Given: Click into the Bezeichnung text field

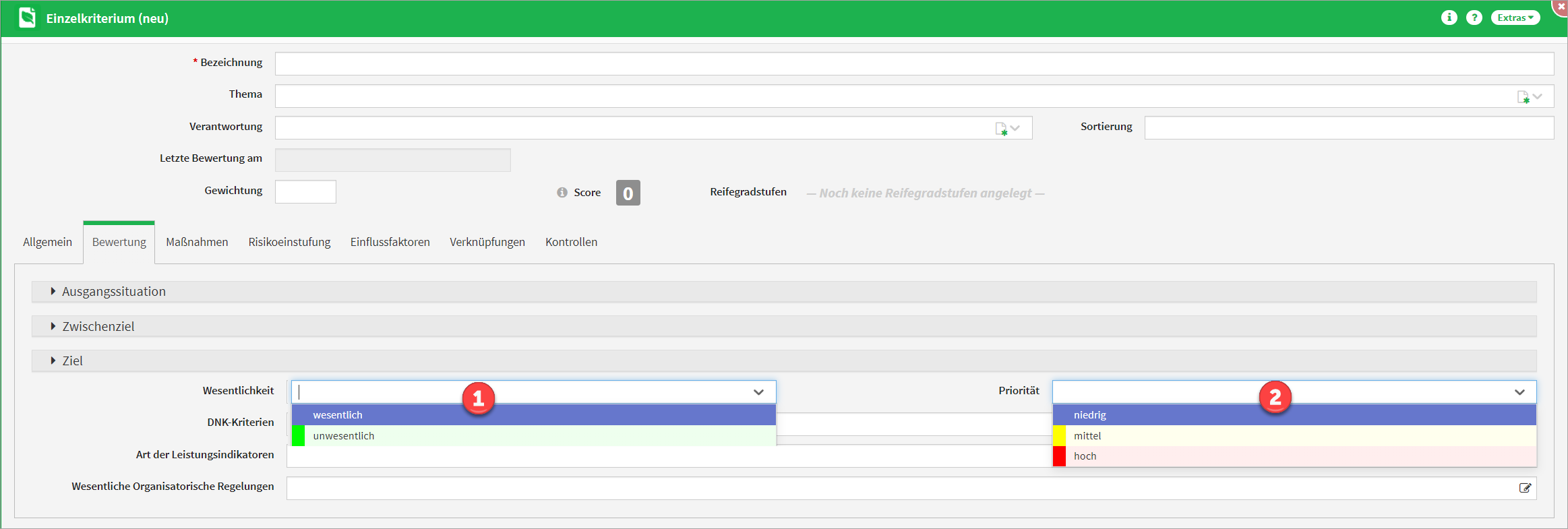Looking at the screenshot, I should [913, 64].
